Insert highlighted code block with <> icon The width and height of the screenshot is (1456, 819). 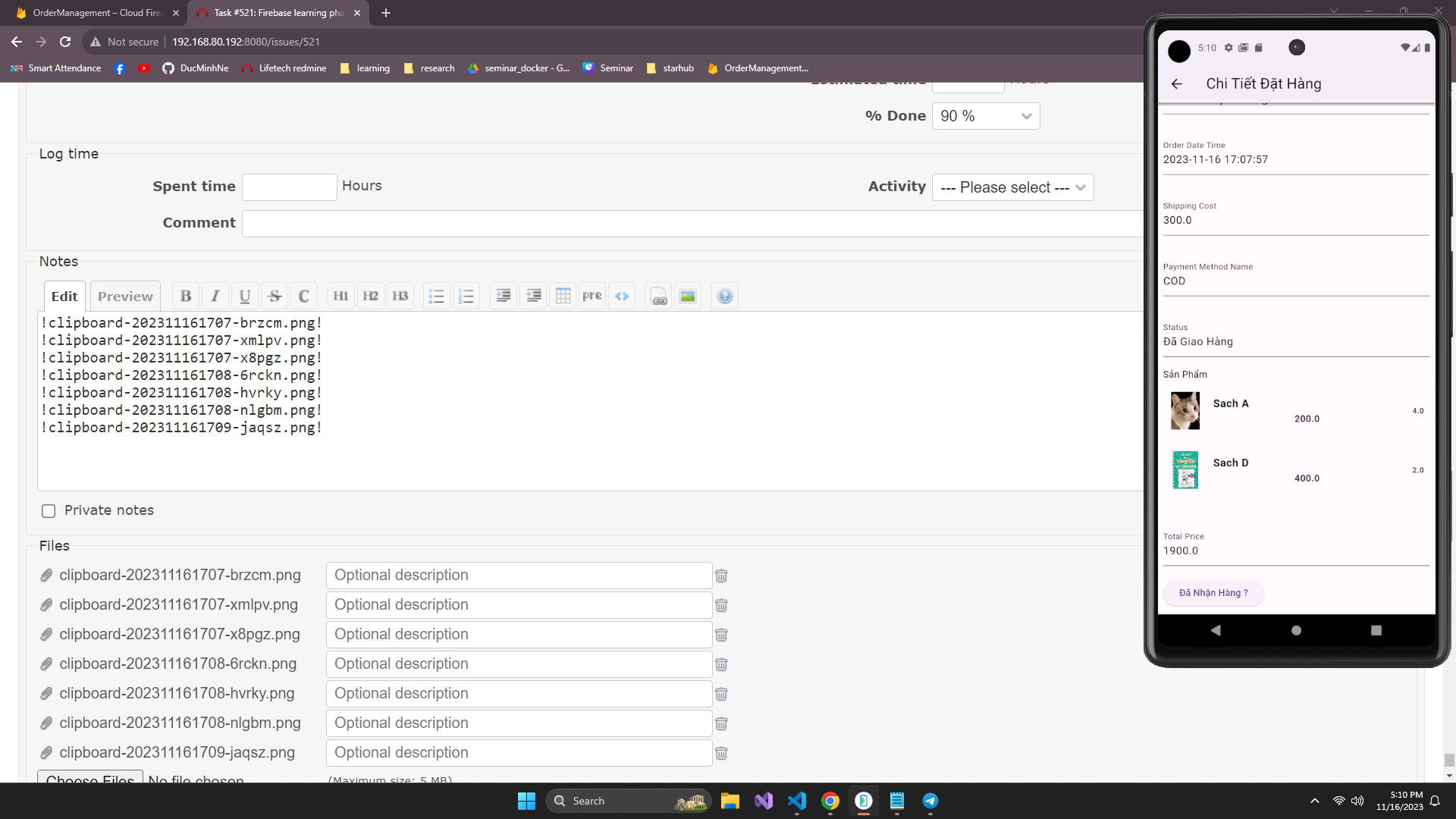coord(622,296)
